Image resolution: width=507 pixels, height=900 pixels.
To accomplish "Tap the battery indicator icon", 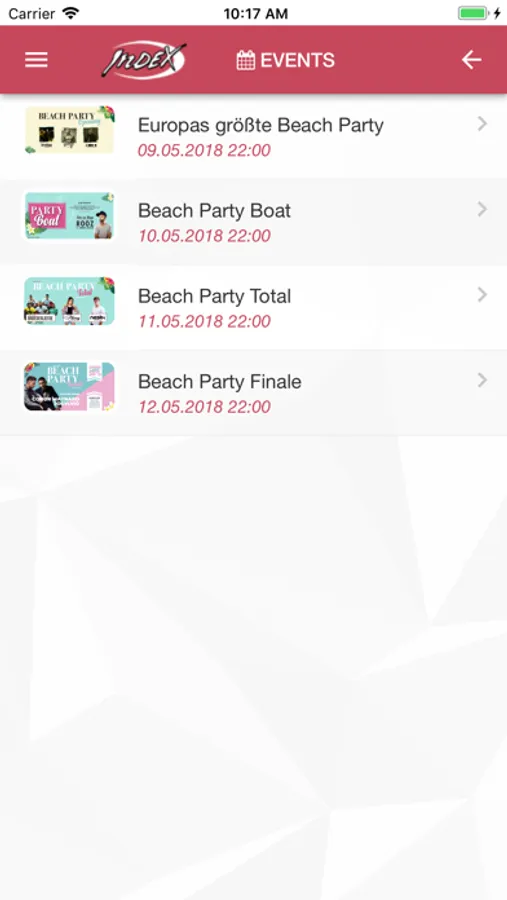I will [473, 13].
